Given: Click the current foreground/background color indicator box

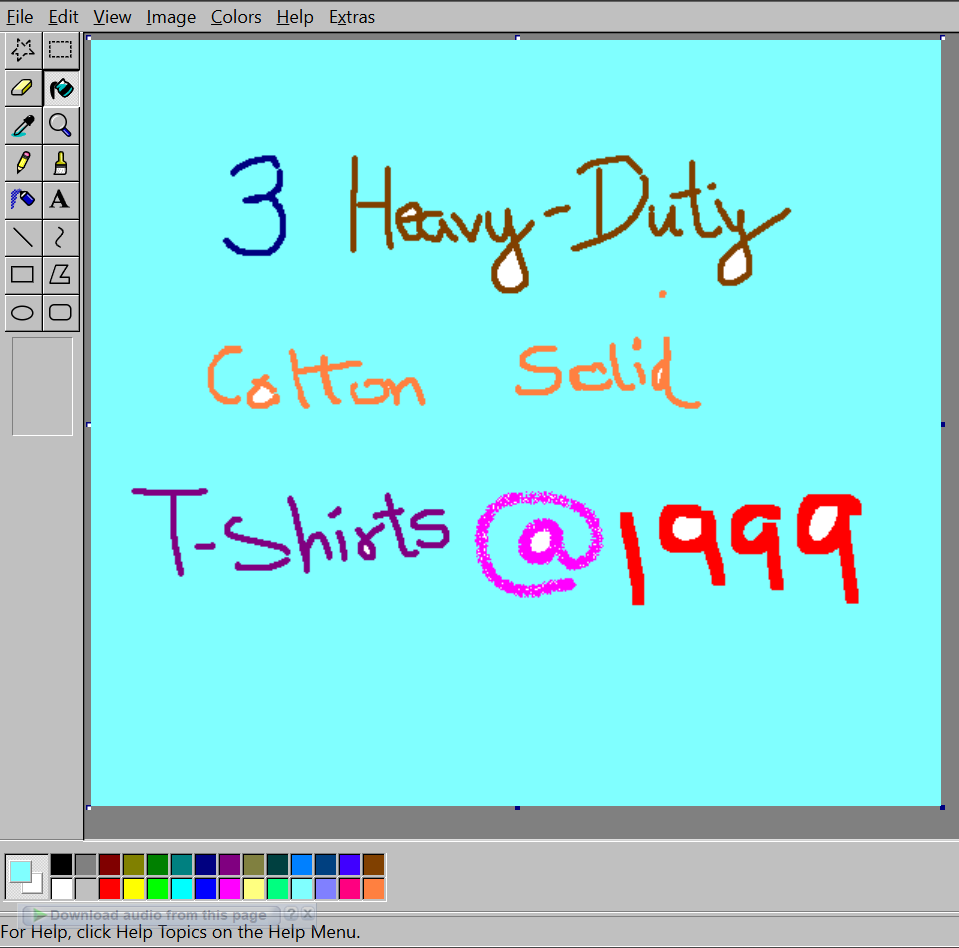Looking at the screenshot, I should coord(26,877).
